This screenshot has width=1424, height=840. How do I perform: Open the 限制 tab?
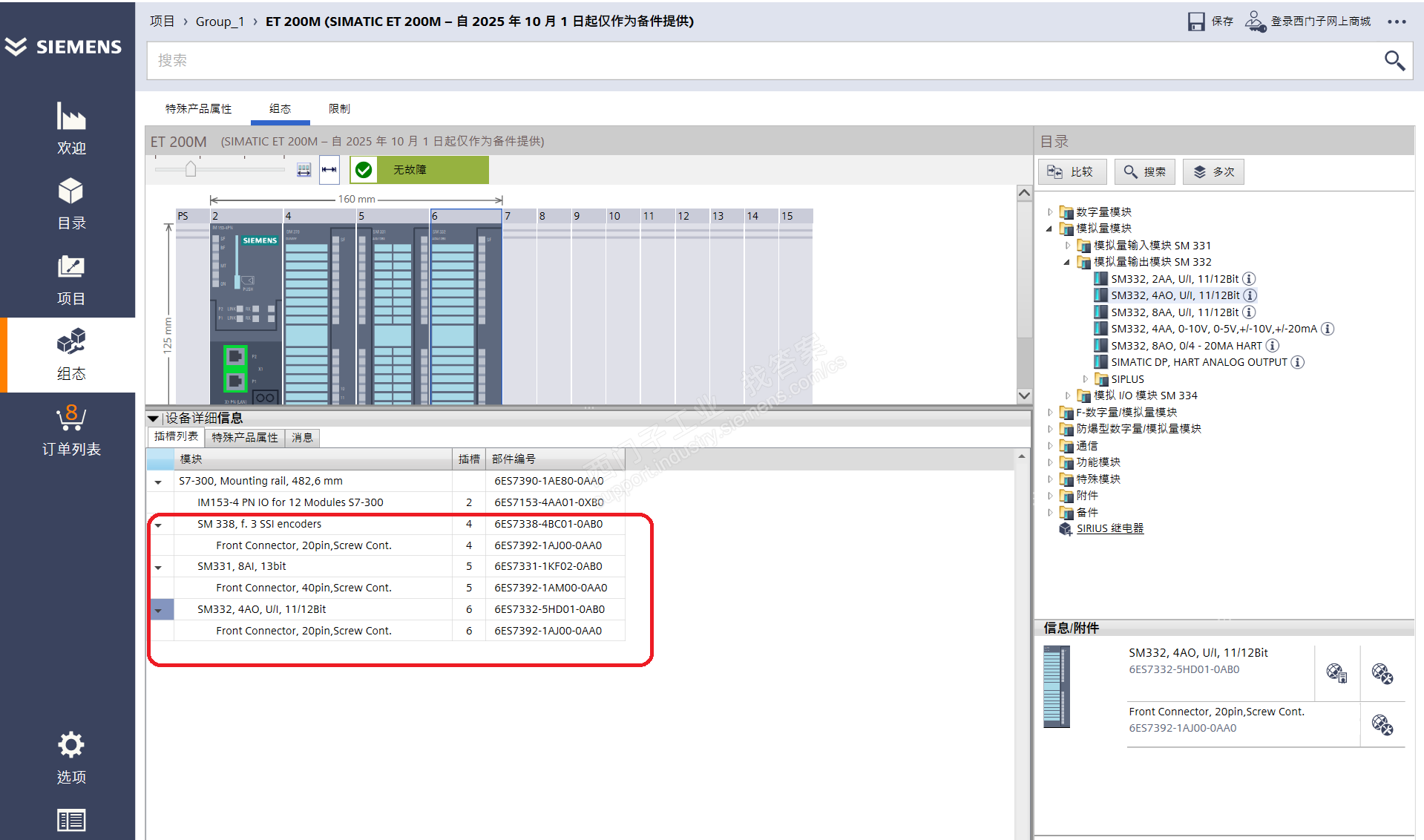tap(339, 109)
